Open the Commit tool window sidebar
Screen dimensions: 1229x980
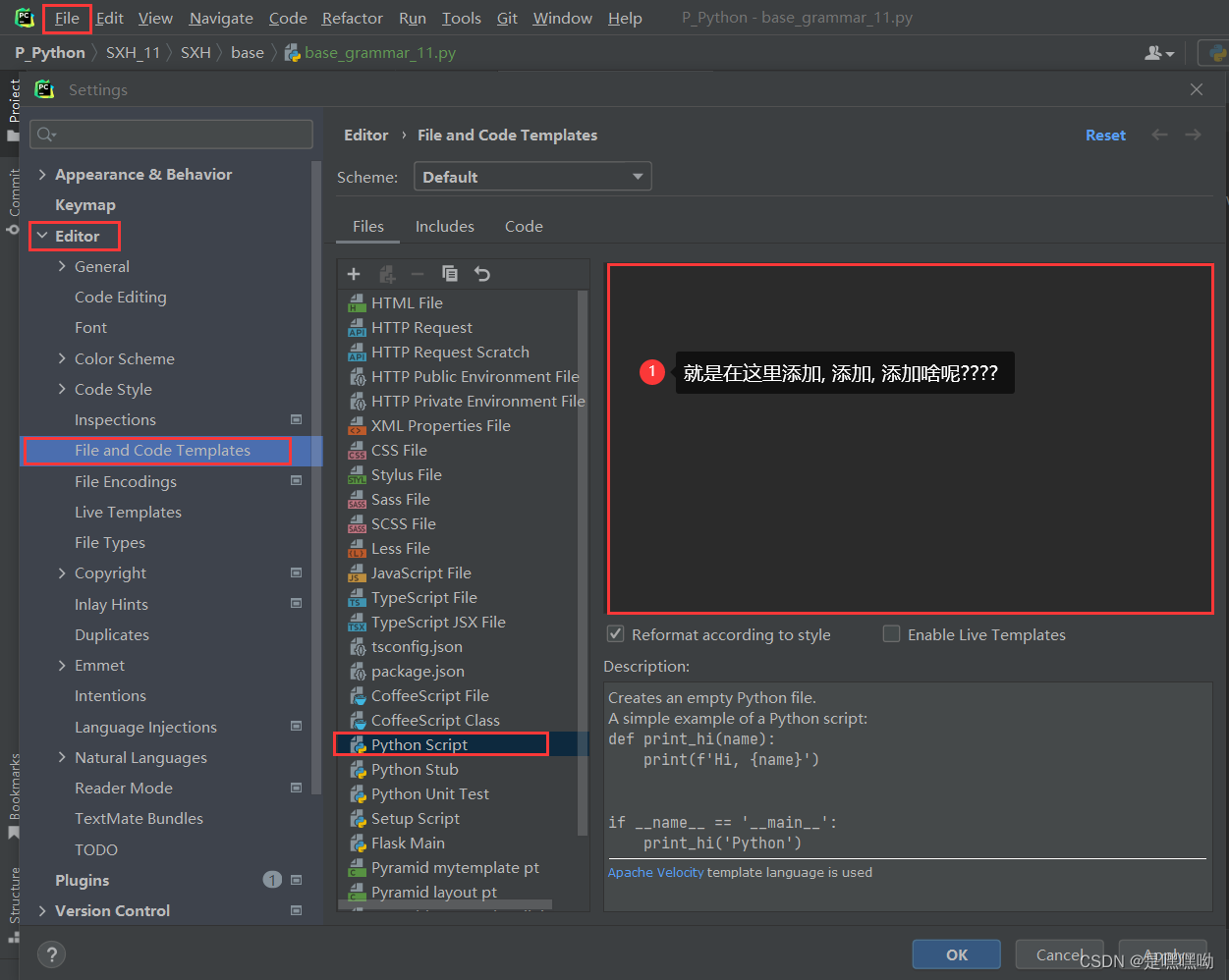tap(13, 200)
